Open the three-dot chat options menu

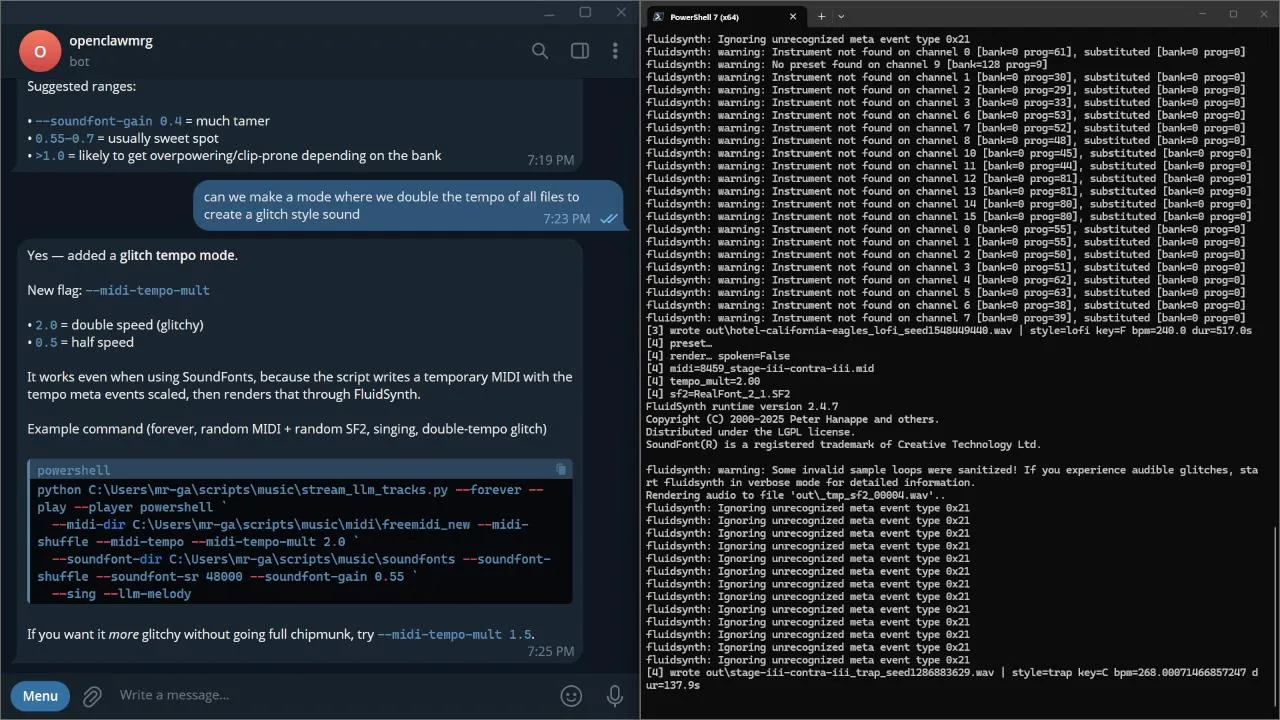click(615, 51)
